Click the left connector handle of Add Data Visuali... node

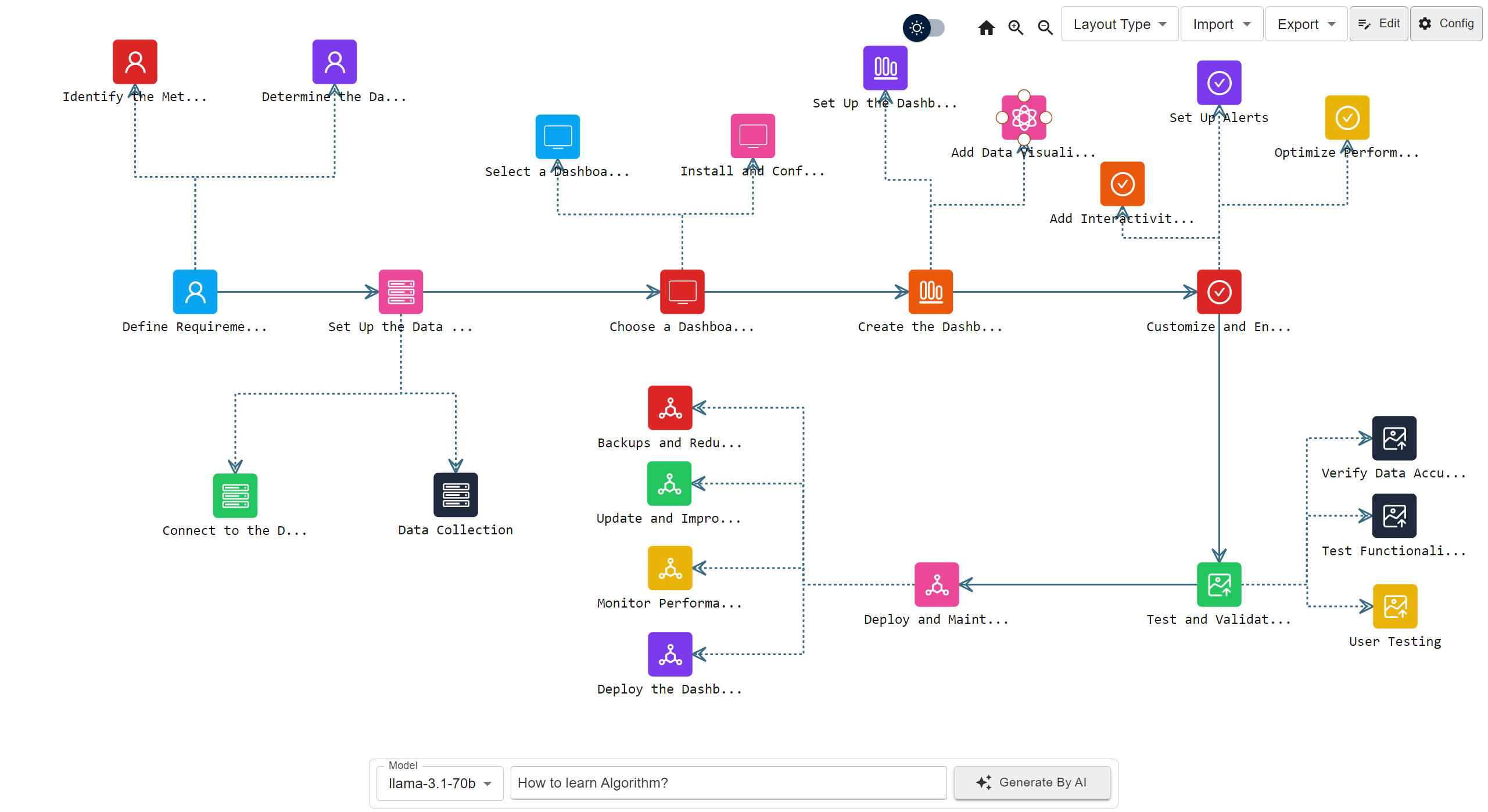tap(1002, 117)
